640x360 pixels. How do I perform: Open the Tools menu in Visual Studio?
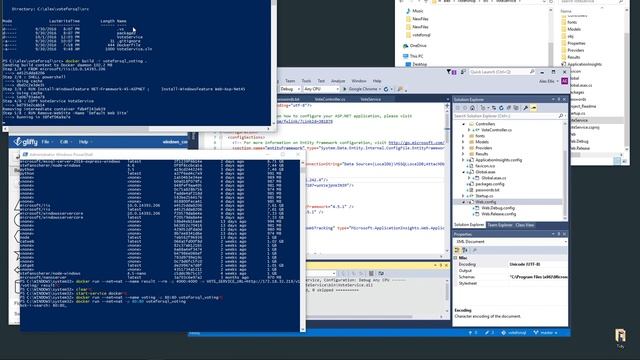306,81
